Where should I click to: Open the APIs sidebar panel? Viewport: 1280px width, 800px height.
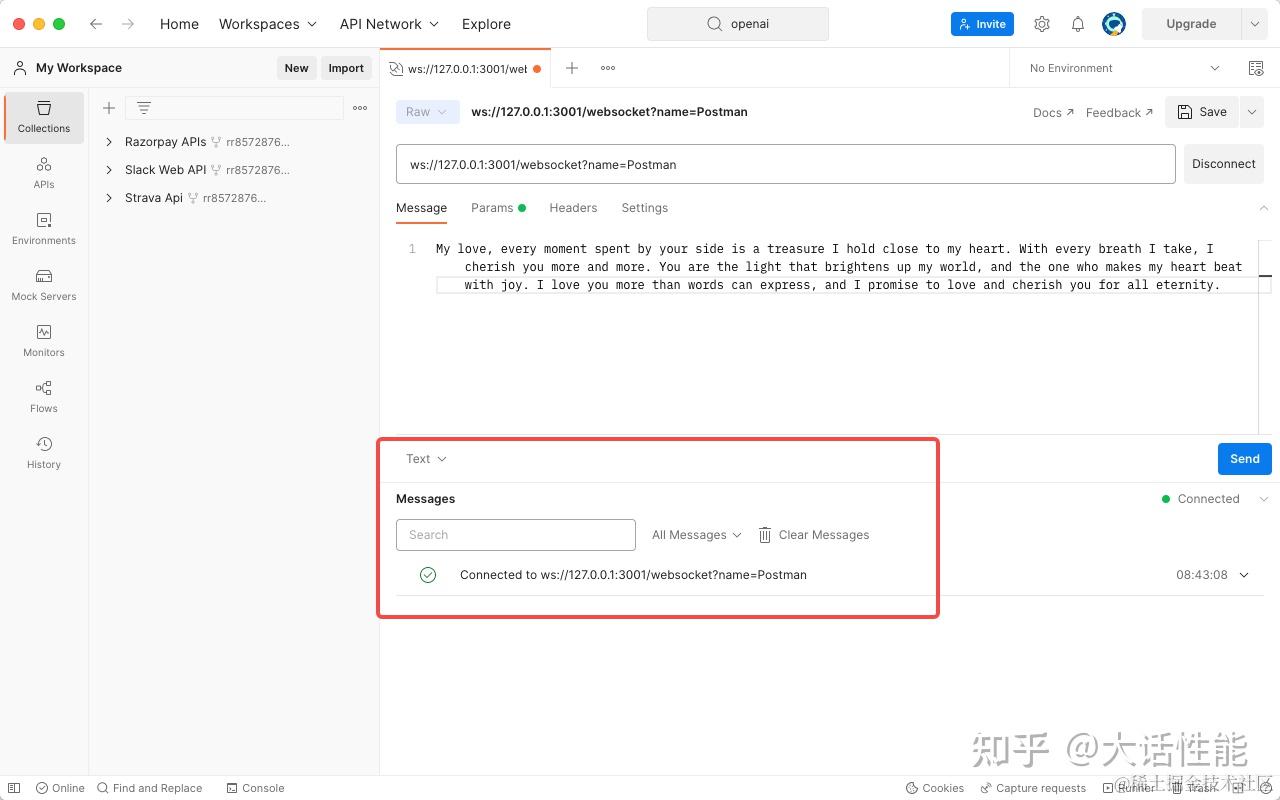[43, 172]
